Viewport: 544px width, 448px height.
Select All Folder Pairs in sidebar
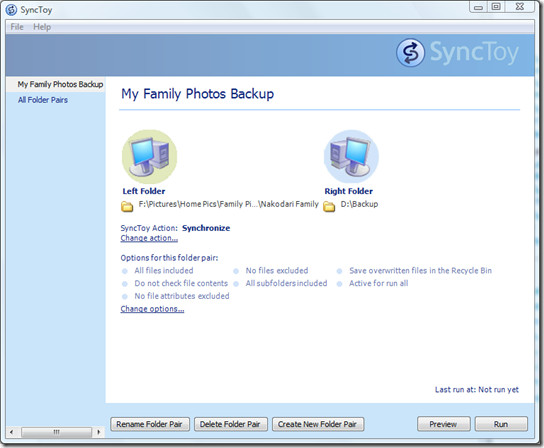click(43, 100)
